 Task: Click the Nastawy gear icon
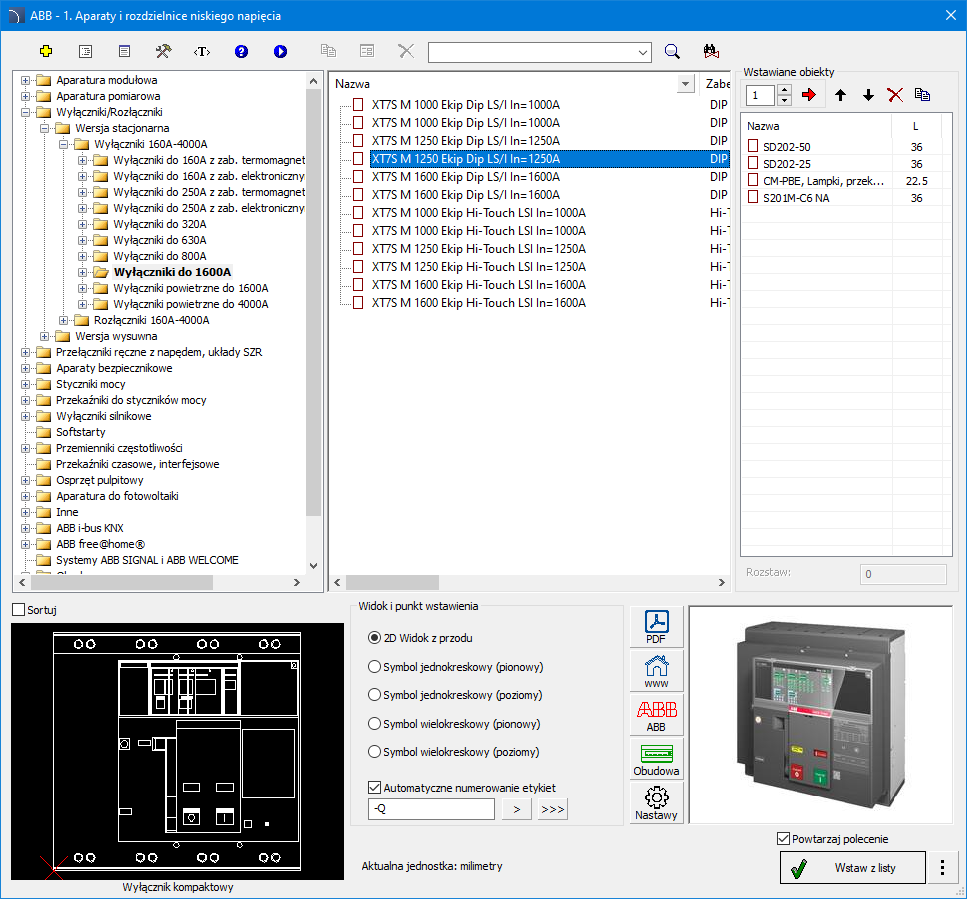656,803
